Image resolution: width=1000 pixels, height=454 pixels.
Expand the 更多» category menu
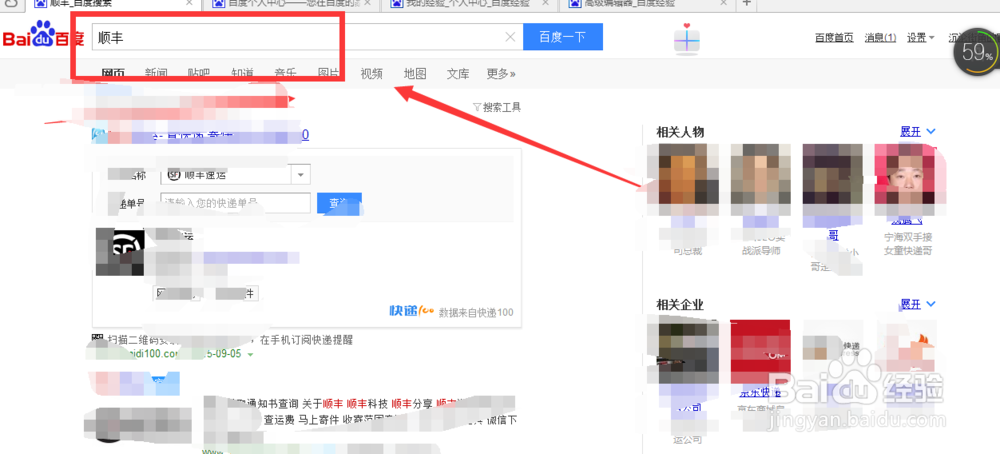501,74
